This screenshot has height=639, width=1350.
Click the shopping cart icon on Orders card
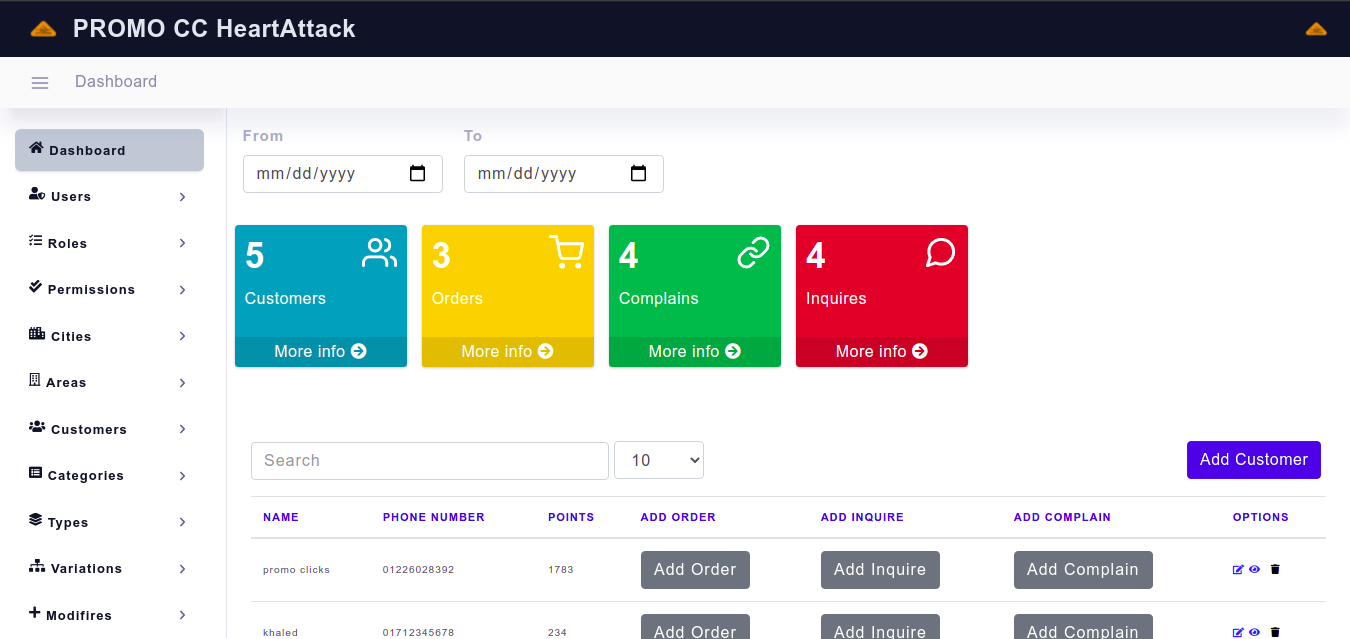[566, 253]
